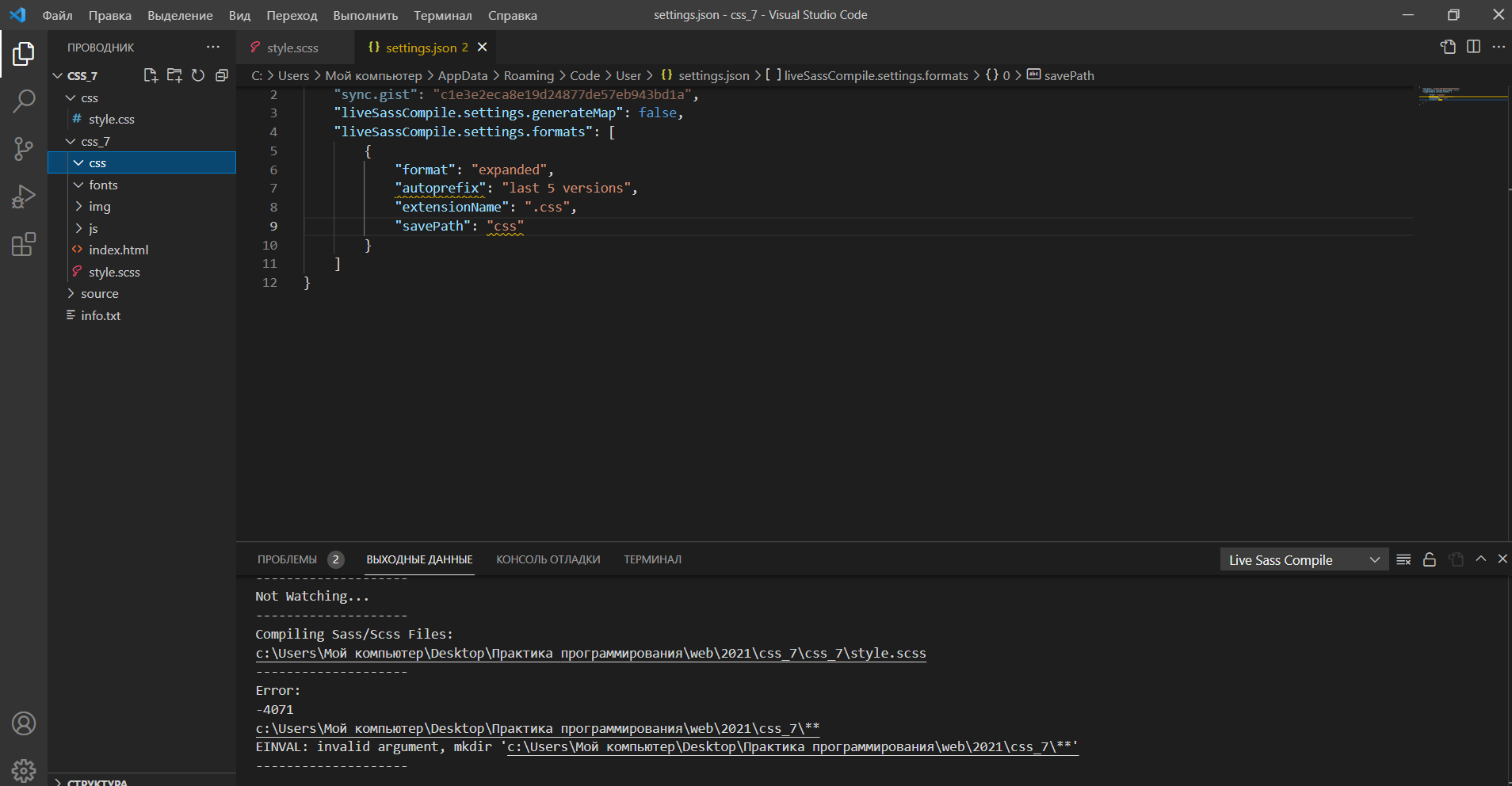Image resolution: width=1512 pixels, height=786 pixels.
Task: Switch to Консоль отладки tab
Action: click(548, 559)
